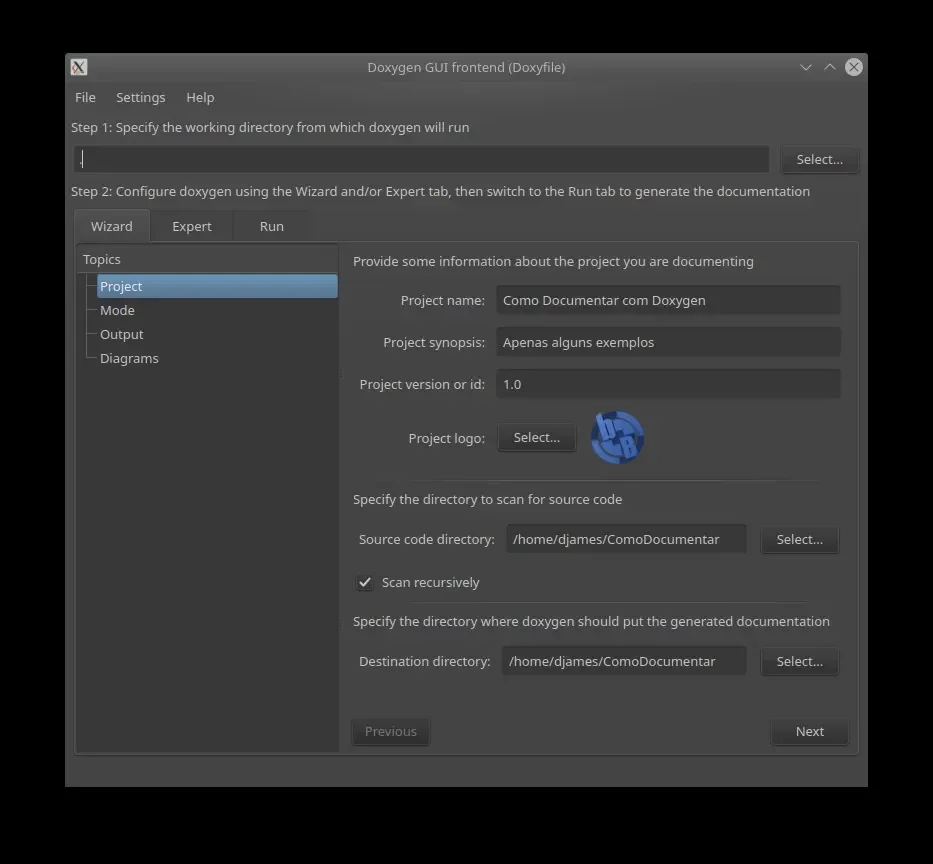
Task: Click the Project name field
Action: tap(668, 300)
